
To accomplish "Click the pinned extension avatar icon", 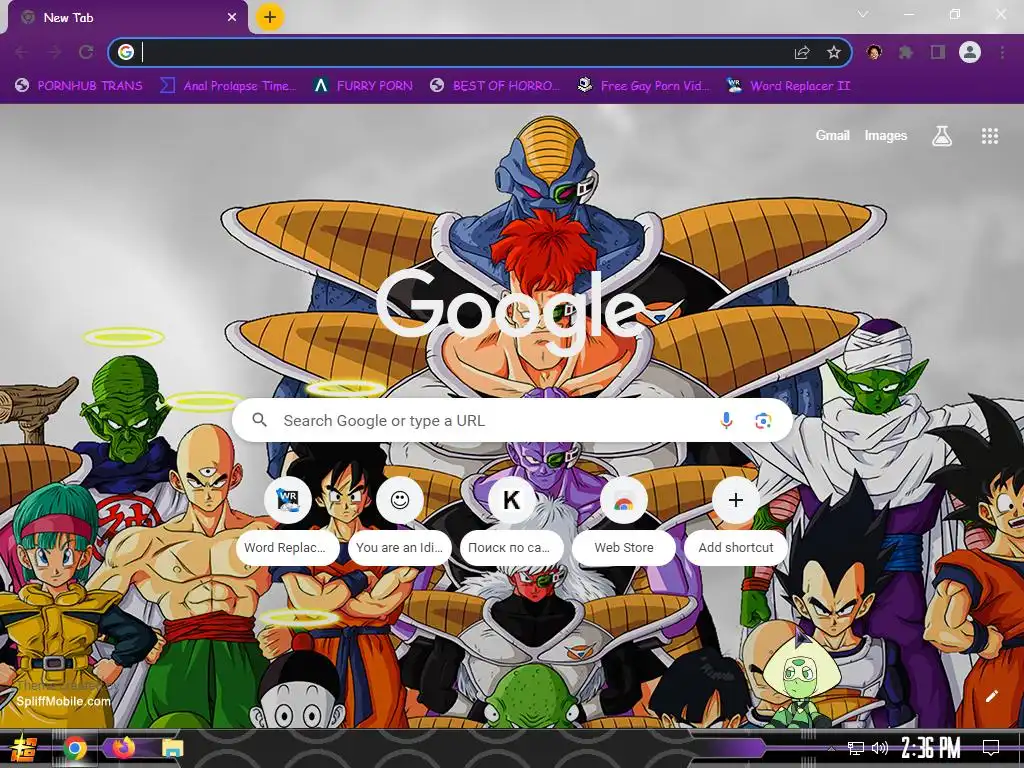I will click(x=874, y=52).
